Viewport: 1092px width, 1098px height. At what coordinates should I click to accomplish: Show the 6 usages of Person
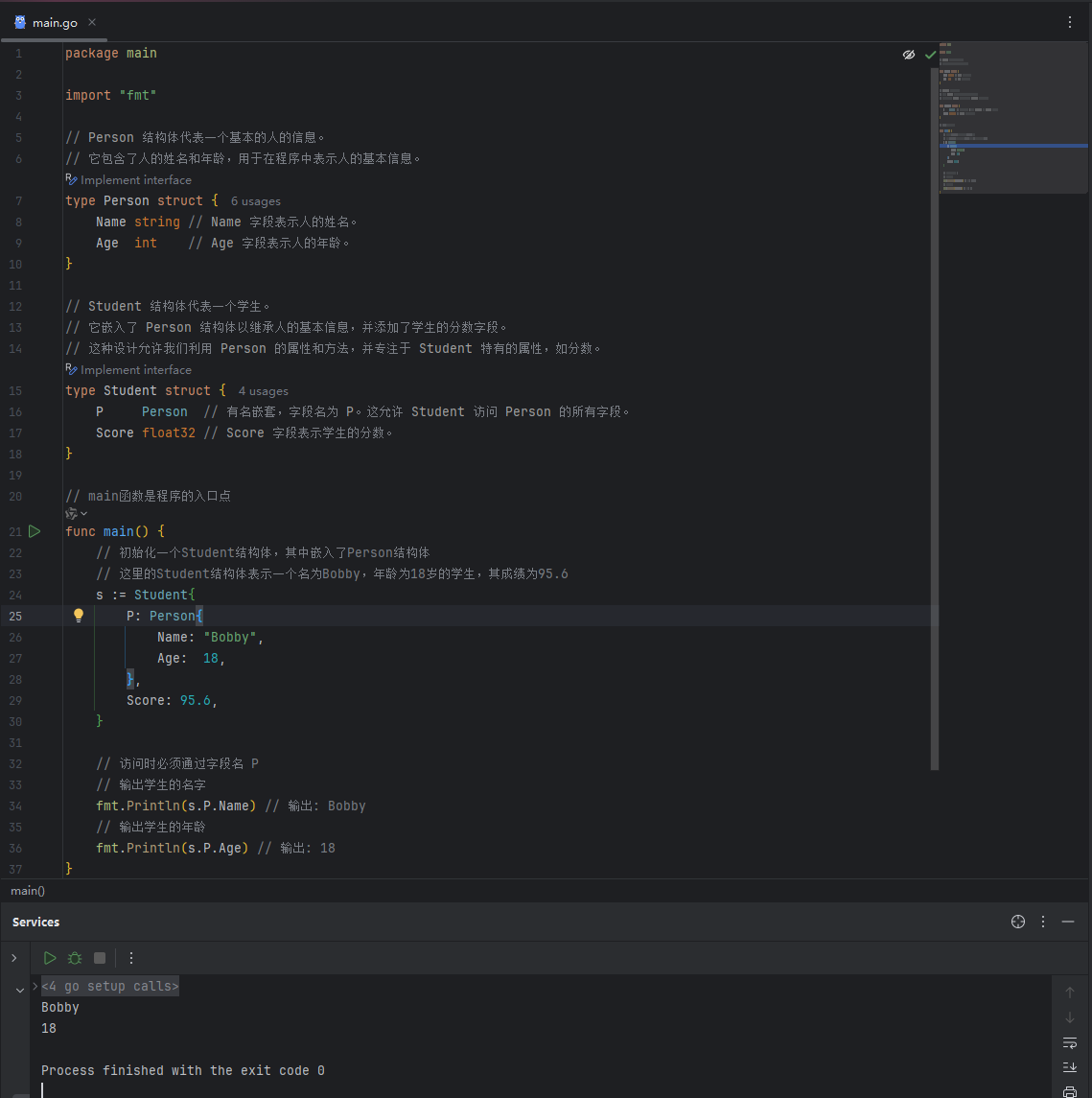tap(255, 201)
